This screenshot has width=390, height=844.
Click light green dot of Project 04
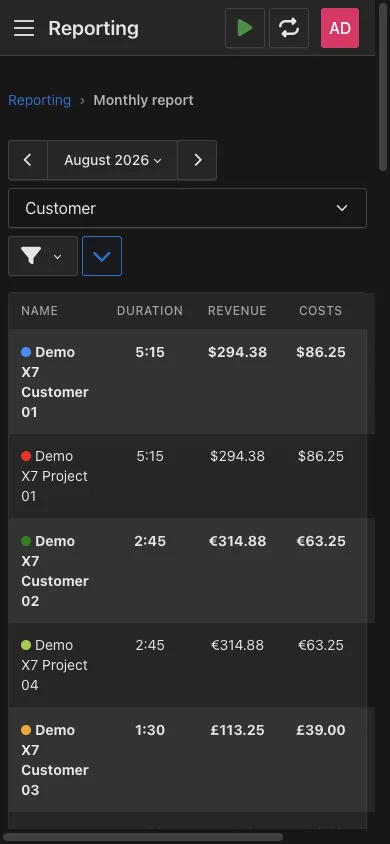click(x=26, y=645)
